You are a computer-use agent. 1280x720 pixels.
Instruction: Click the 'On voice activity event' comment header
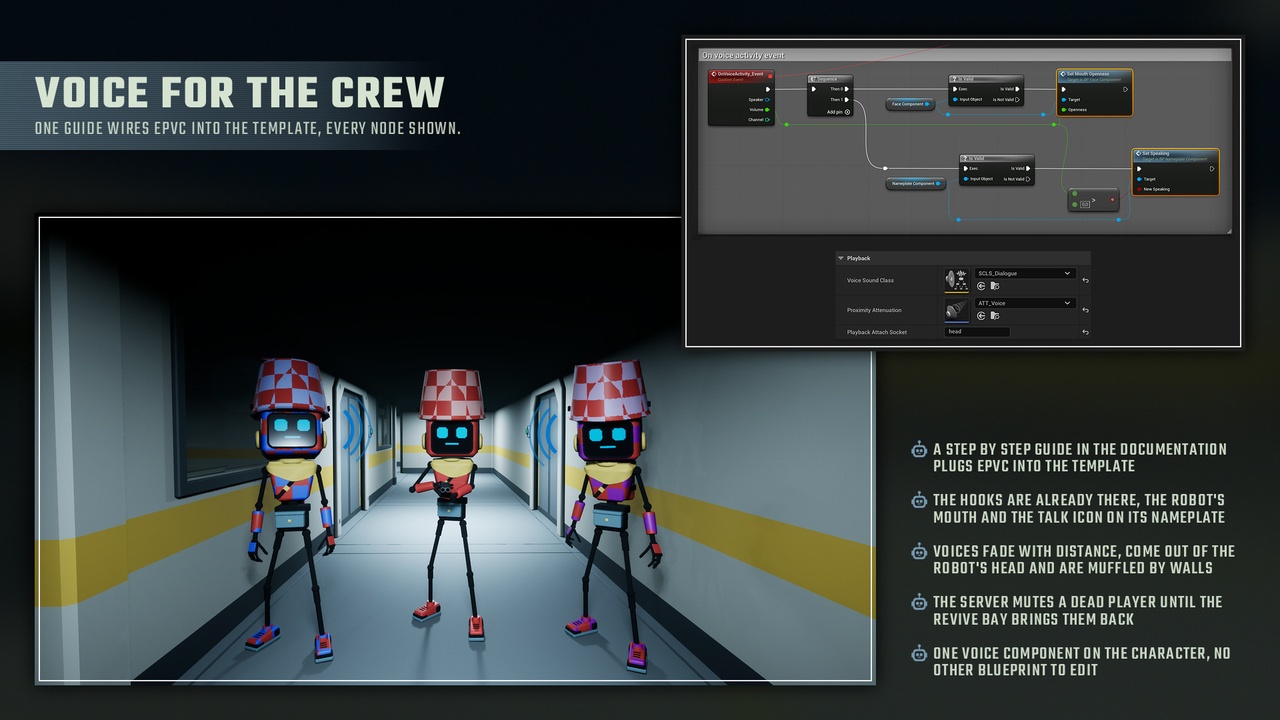965,55
